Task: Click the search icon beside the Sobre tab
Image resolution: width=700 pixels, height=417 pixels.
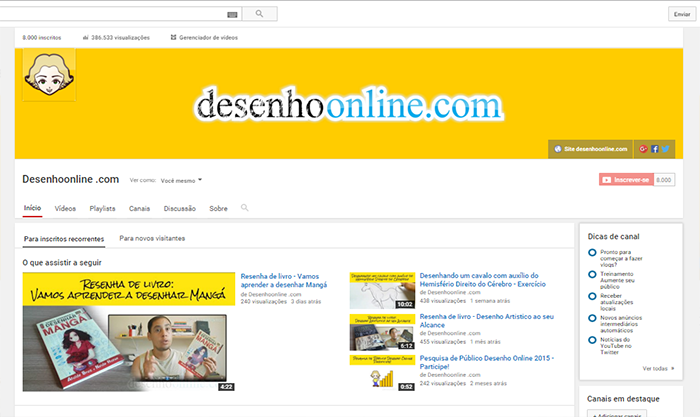Action: pos(244,208)
